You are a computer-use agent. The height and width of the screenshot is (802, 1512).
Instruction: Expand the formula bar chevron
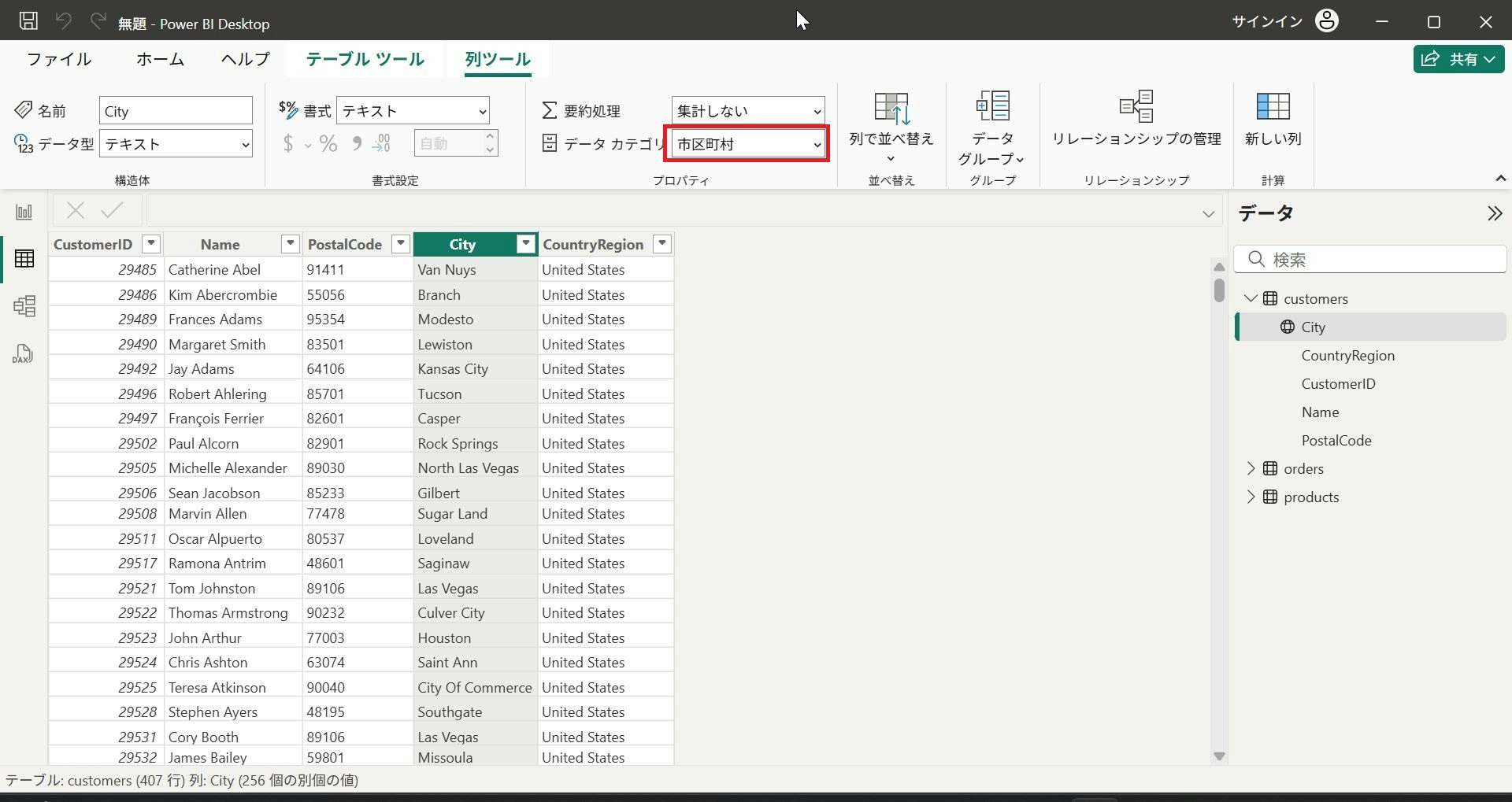(1208, 213)
